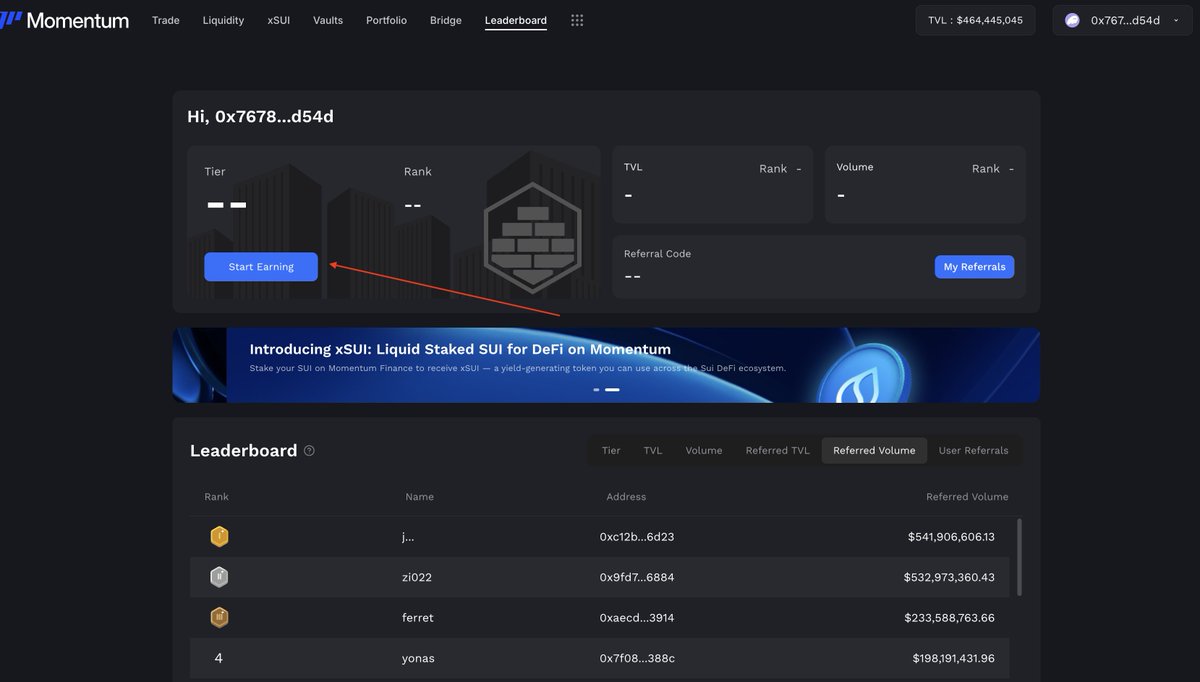Click address 0xaecd...3914
Image resolution: width=1200 pixels, height=682 pixels.
[x=637, y=618]
